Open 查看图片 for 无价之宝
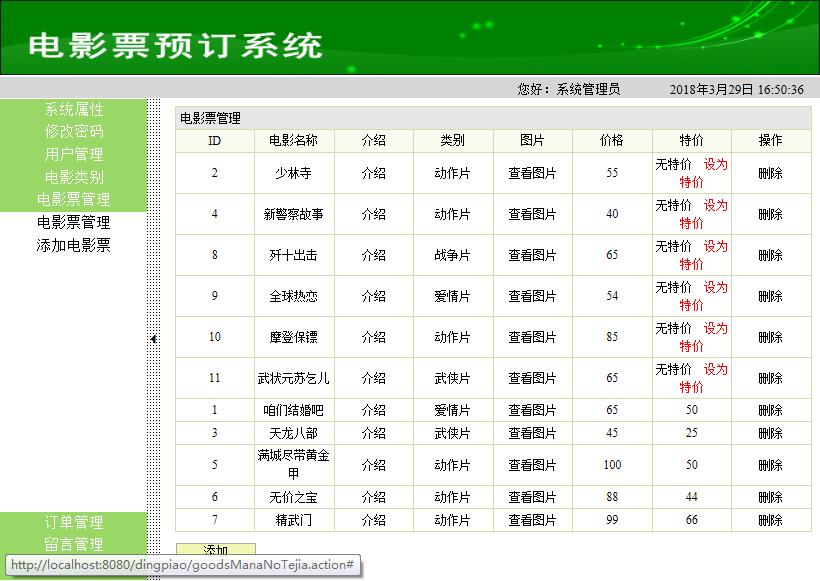This screenshot has width=820, height=581. pos(532,497)
